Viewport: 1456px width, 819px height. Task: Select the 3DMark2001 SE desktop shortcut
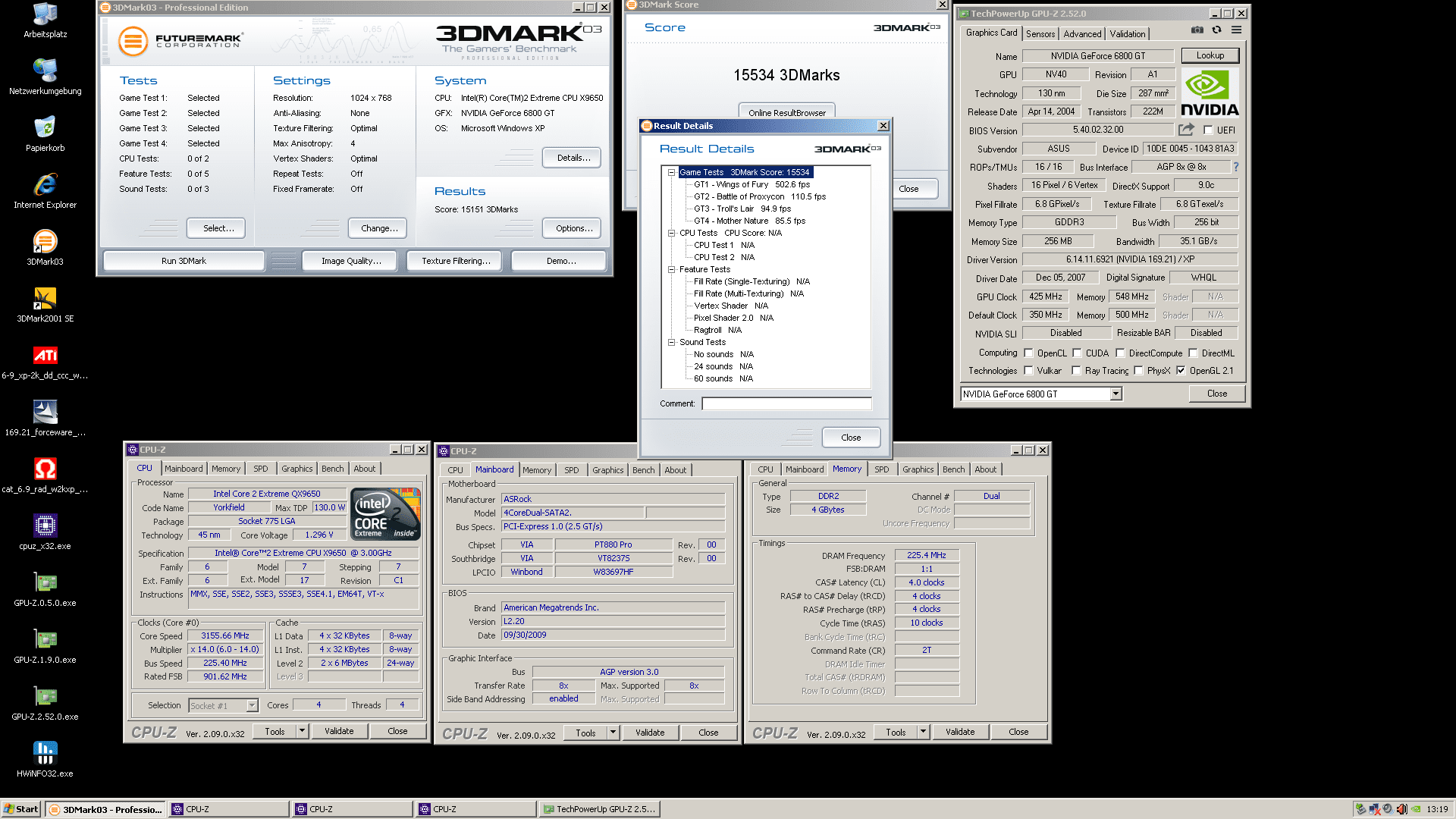pyautogui.click(x=45, y=305)
